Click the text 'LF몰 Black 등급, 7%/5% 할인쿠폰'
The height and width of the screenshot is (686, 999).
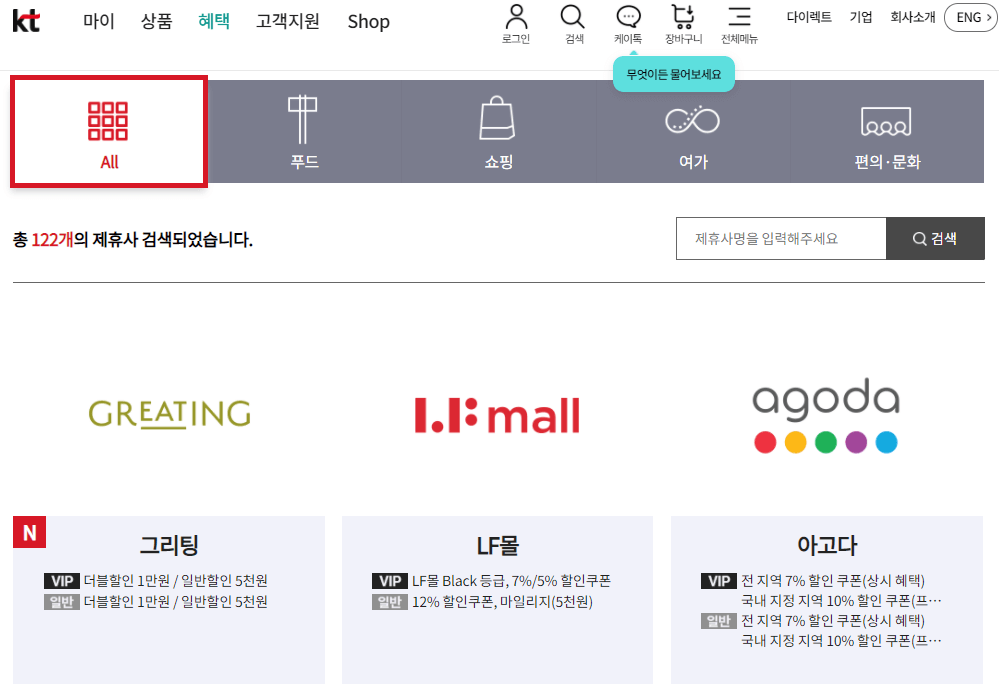512,581
